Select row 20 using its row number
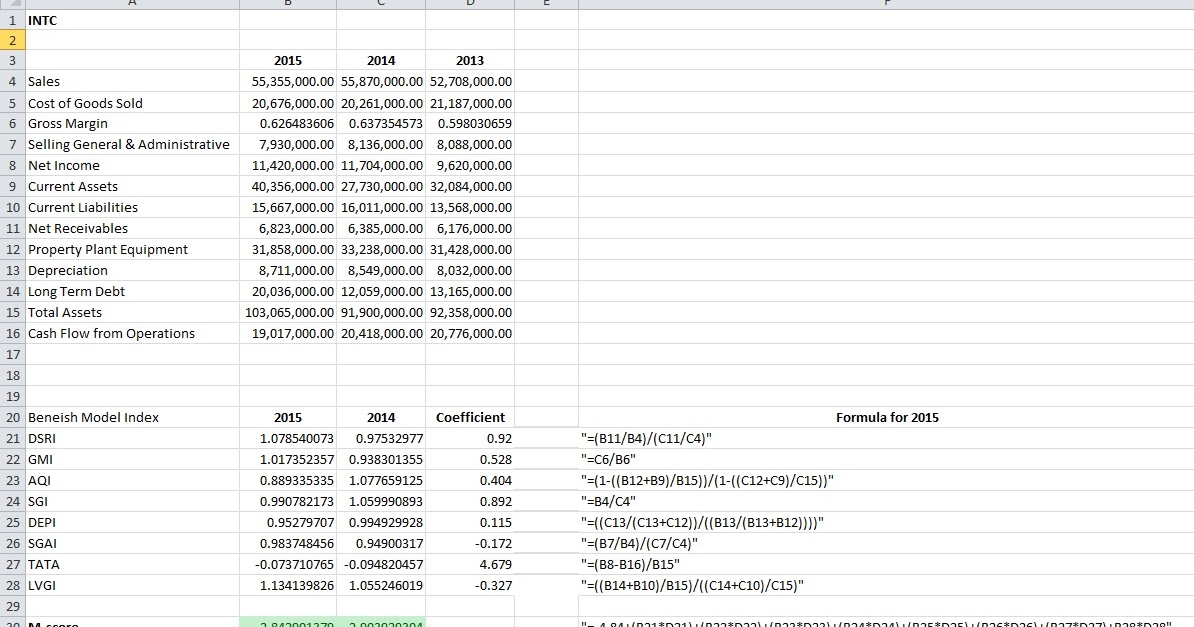 11,417
